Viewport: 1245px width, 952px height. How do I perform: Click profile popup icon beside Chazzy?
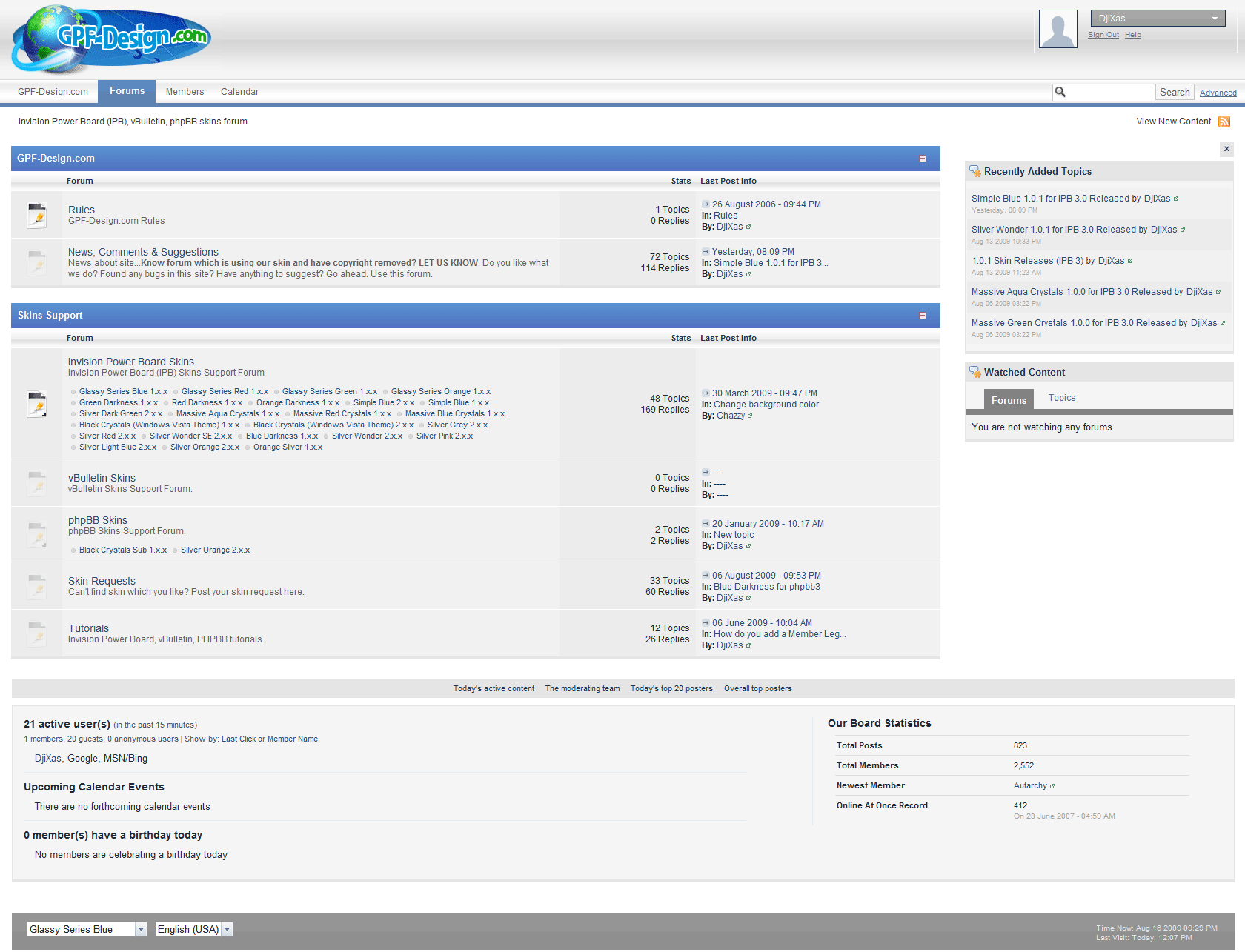(750, 416)
